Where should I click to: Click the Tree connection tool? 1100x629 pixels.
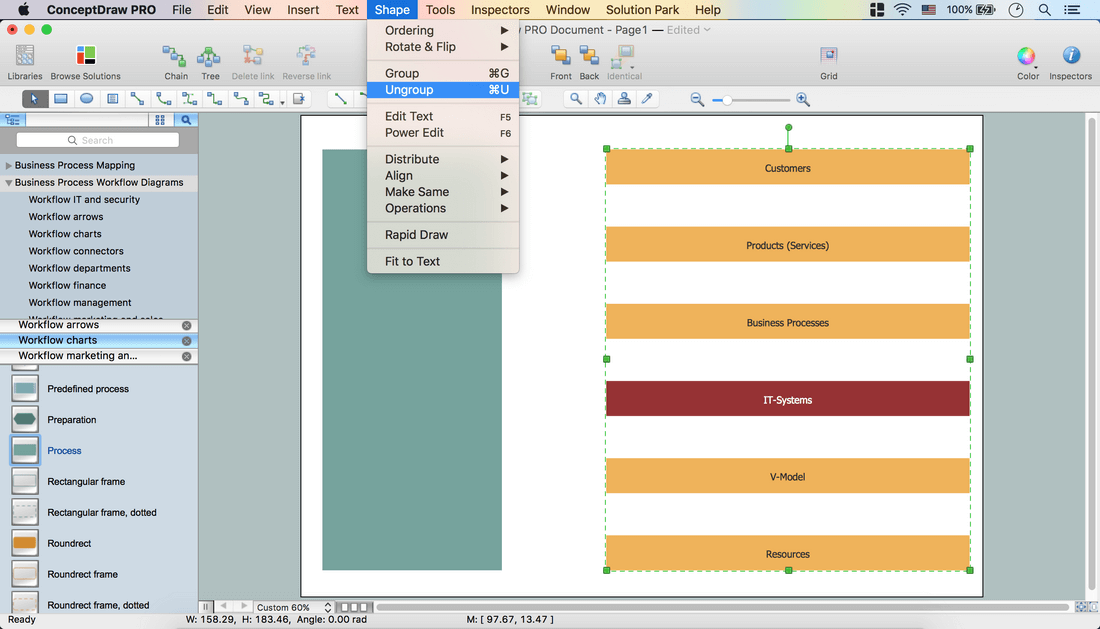click(x=210, y=62)
